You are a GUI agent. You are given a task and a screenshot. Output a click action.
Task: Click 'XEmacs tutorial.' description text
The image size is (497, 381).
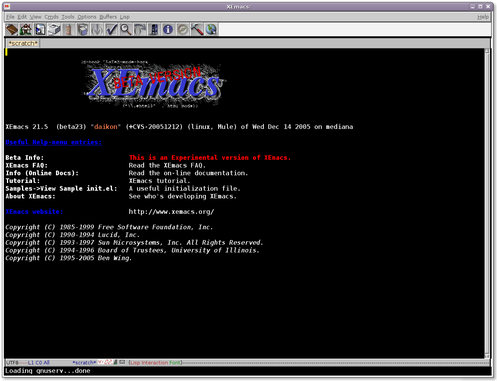tap(159, 181)
